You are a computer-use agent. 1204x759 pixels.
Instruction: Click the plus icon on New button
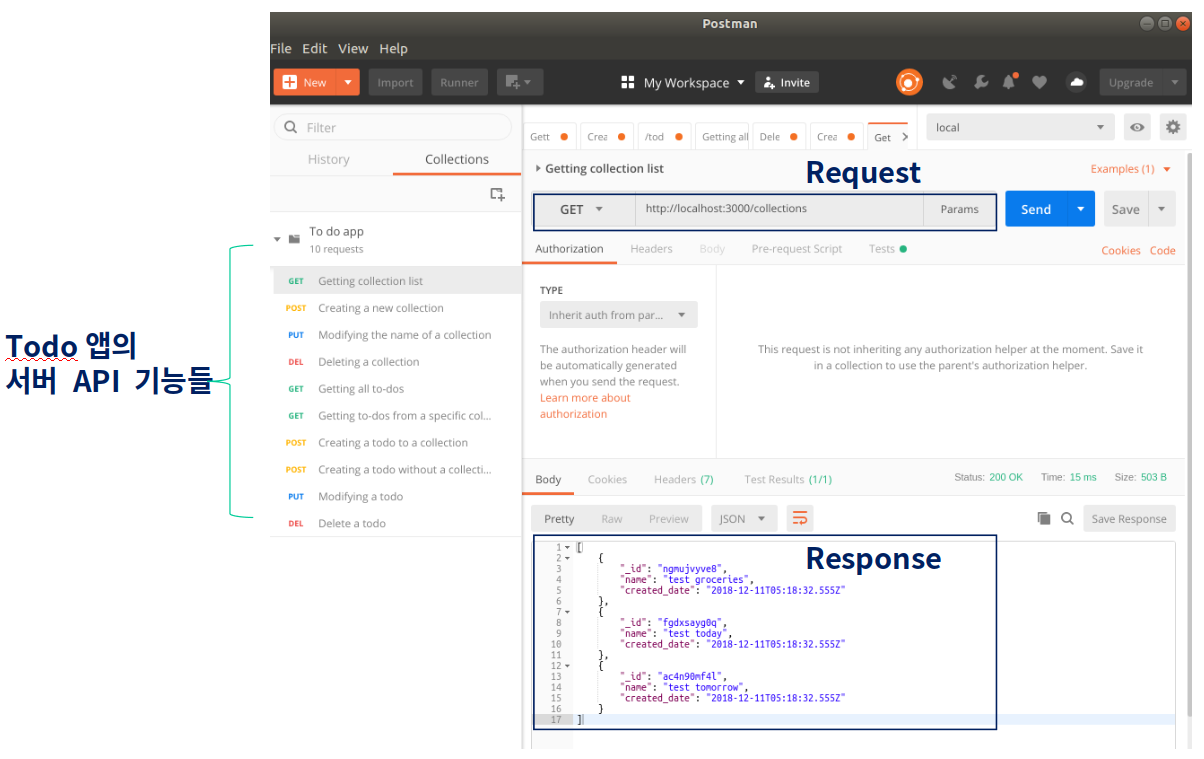pyautogui.click(x=290, y=82)
